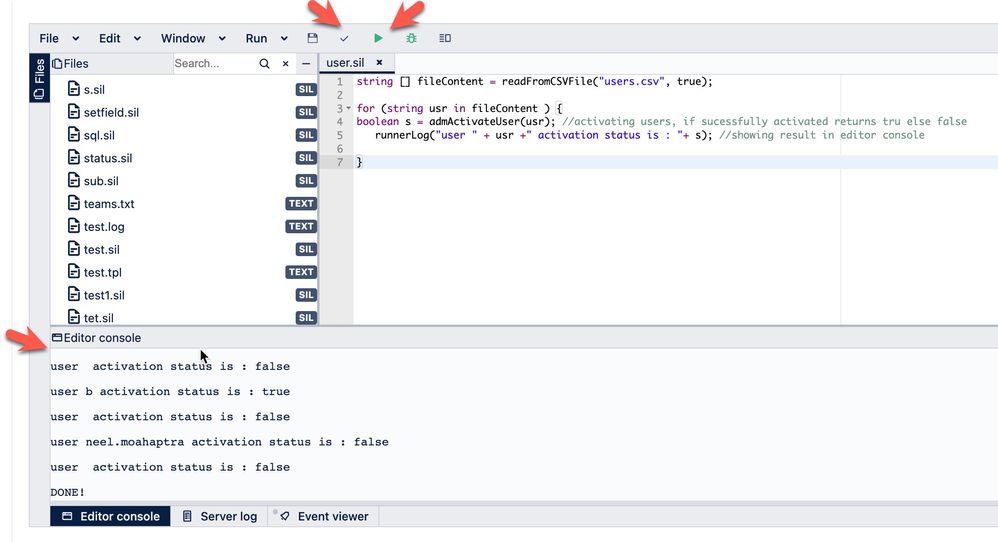Click the TEXT badge on teams.txt row
Viewport: 998px width, 542px height.
[301, 204]
